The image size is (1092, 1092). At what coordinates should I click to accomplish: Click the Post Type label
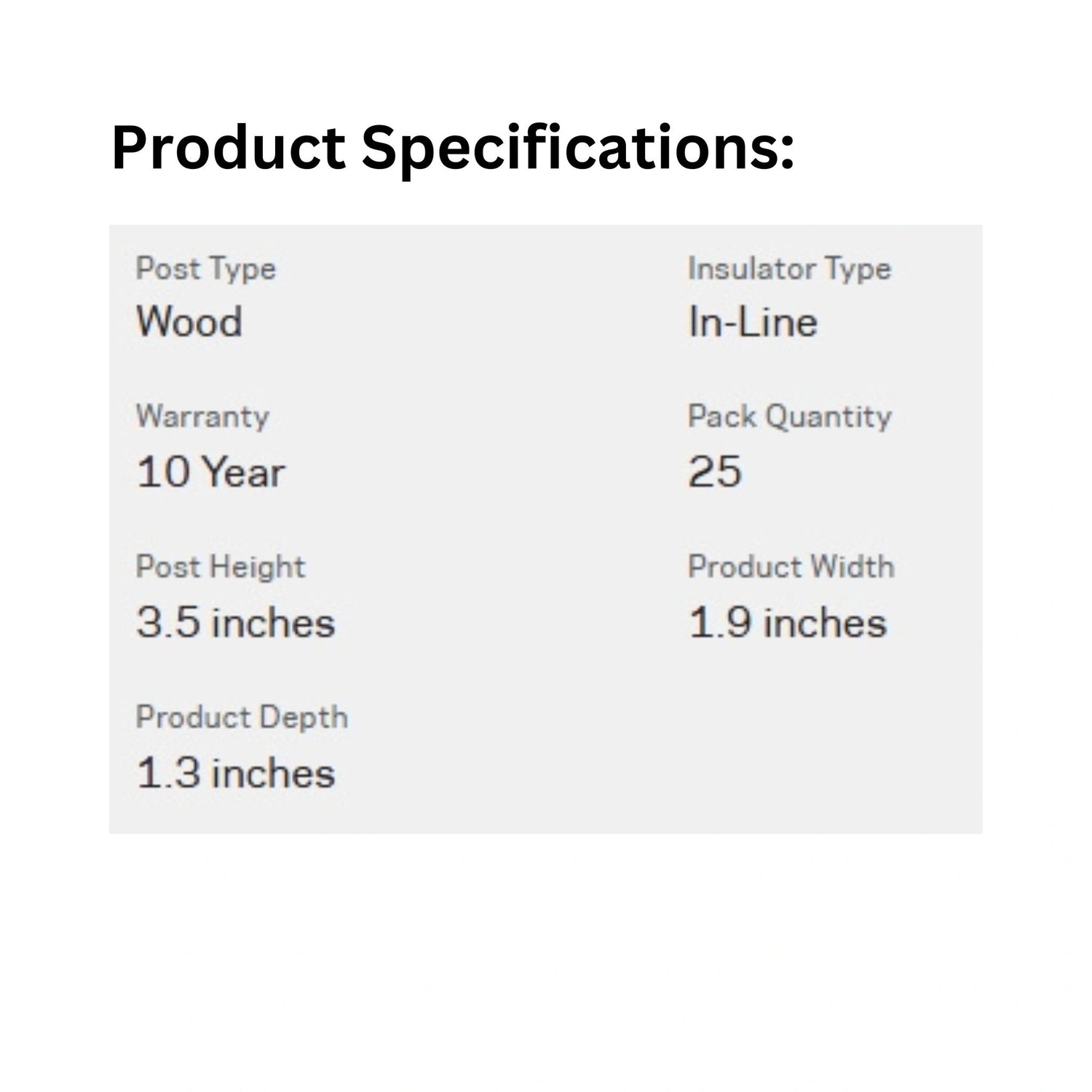206,269
